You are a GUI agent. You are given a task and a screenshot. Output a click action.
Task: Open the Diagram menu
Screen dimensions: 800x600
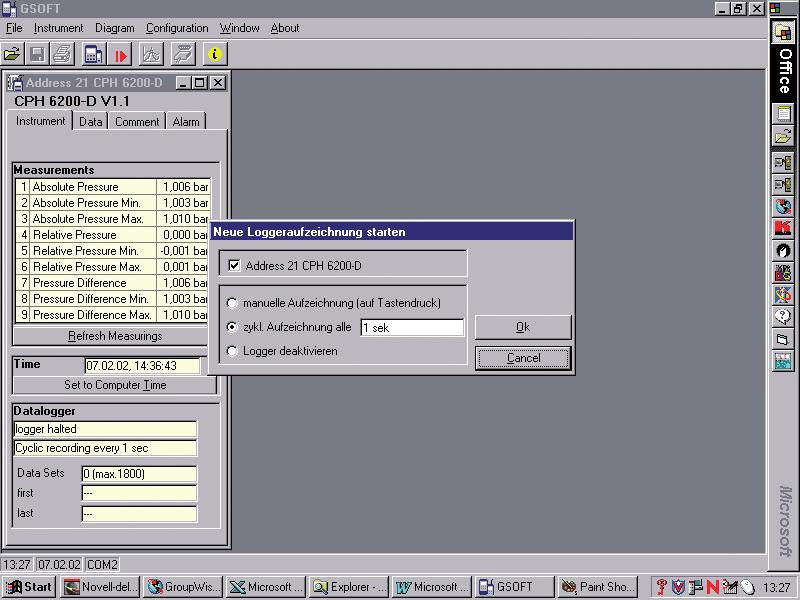(115, 28)
